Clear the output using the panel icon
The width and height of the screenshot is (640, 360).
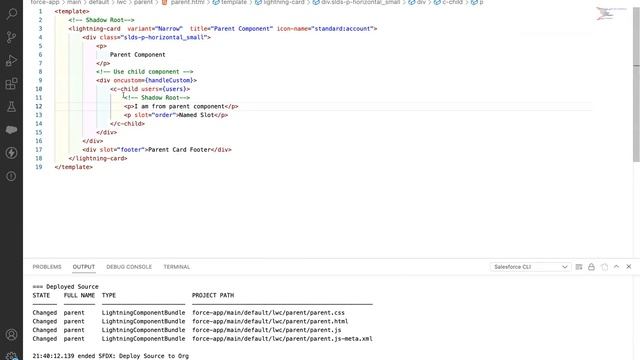point(579,267)
